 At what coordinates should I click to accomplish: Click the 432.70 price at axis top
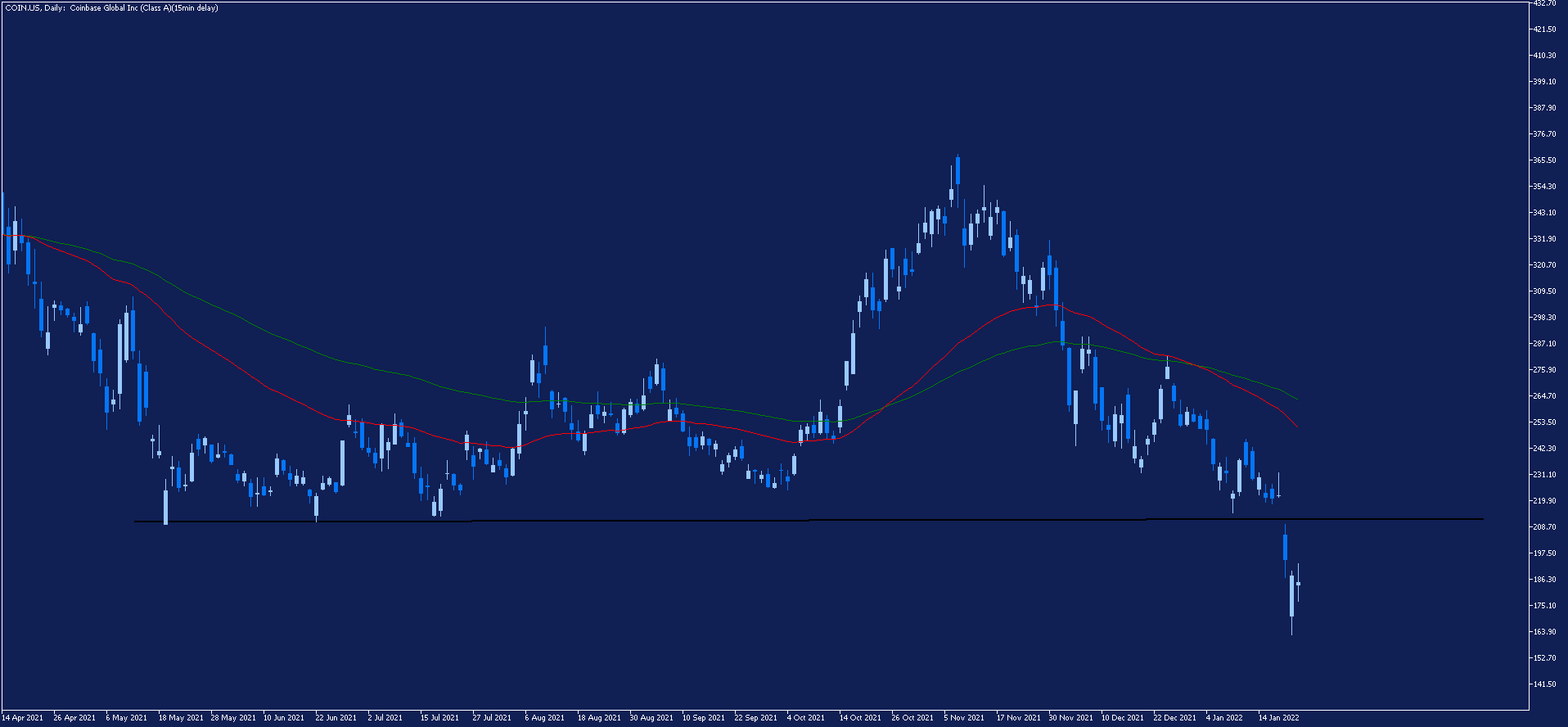[1544, 4]
